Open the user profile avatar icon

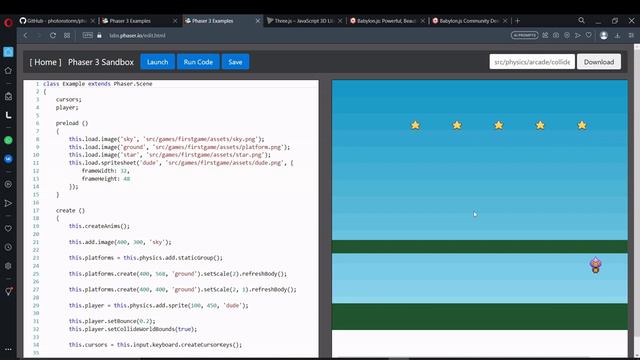[x=604, y=36]
